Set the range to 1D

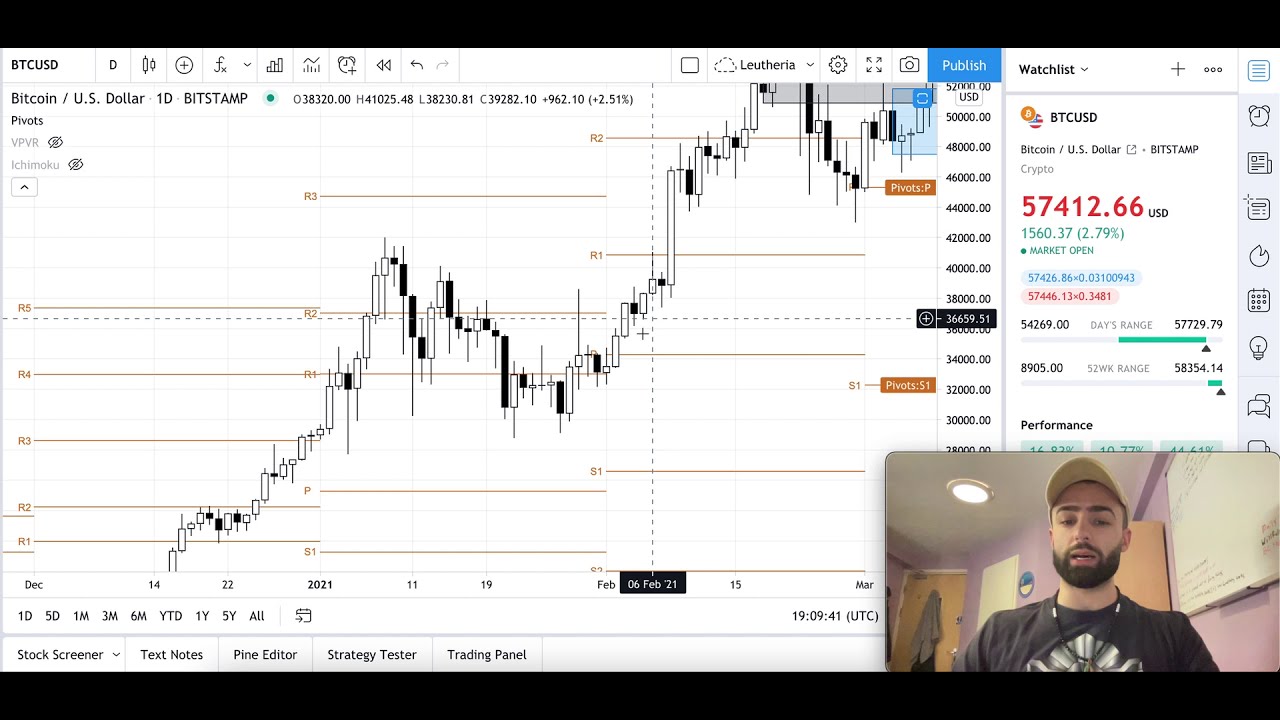[x=25, y=616]
